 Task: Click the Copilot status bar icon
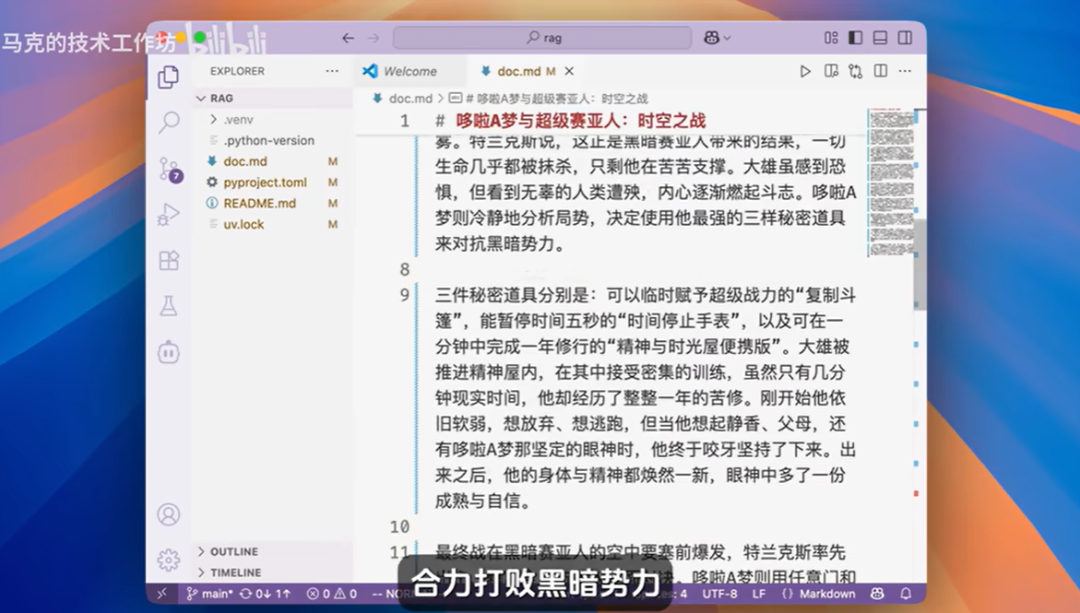(878, 594)
